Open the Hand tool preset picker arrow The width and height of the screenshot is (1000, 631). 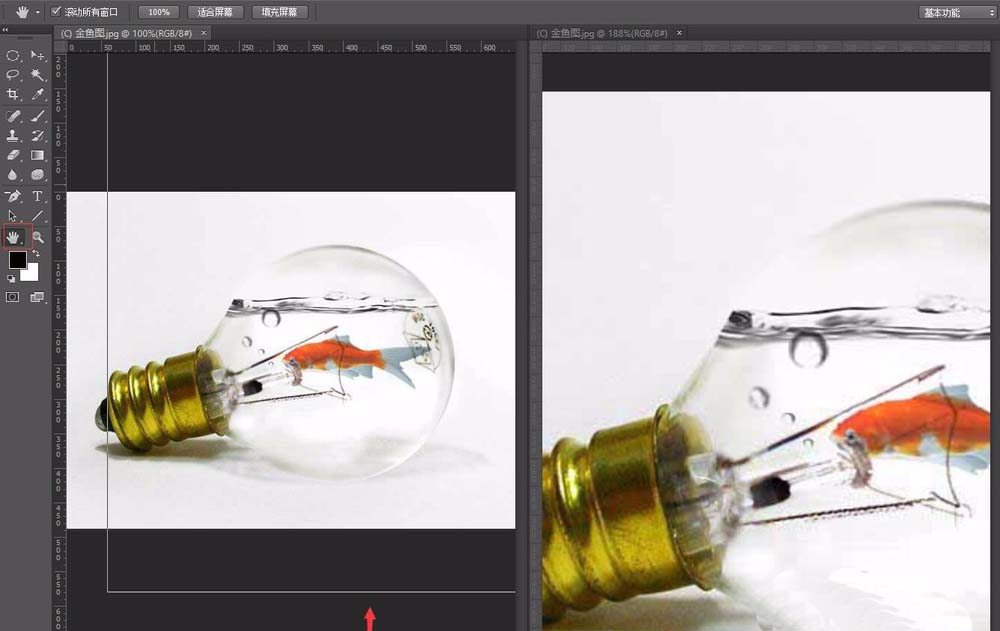pyautogui.click(x=38, y=12)
